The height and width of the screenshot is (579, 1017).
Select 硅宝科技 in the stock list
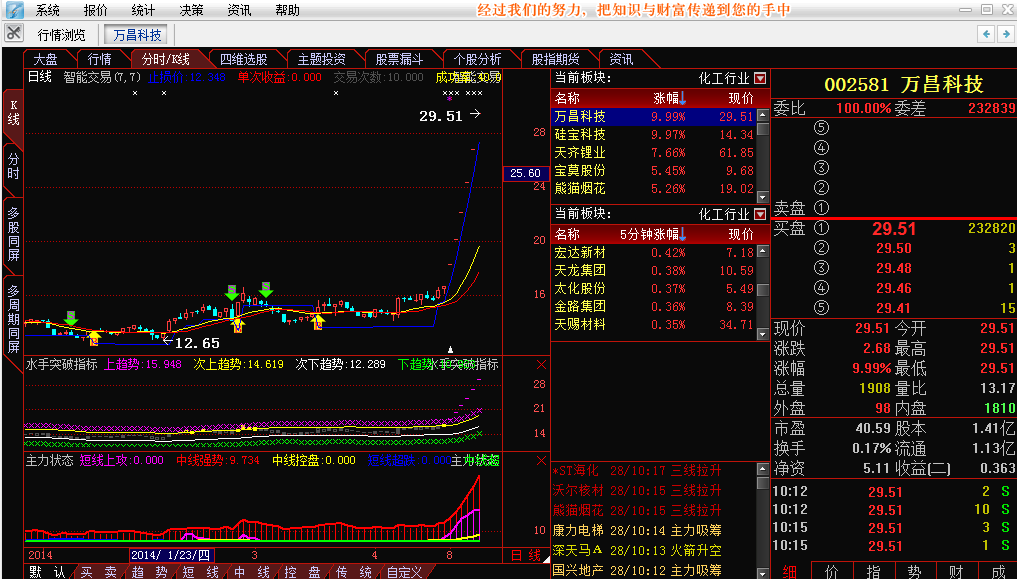click(x=580, y=135)
